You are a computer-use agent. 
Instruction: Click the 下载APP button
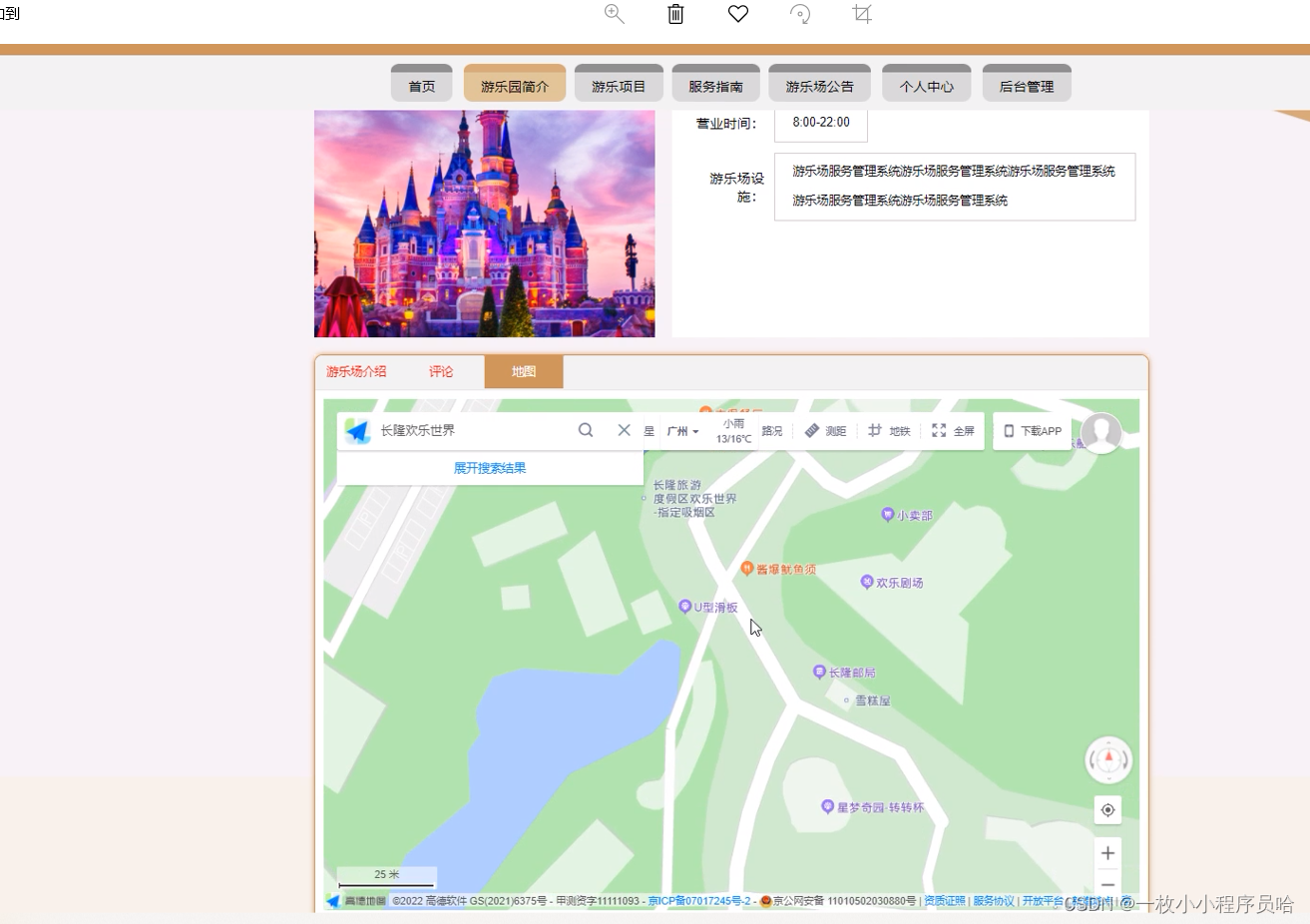[x=1032, y=431]
